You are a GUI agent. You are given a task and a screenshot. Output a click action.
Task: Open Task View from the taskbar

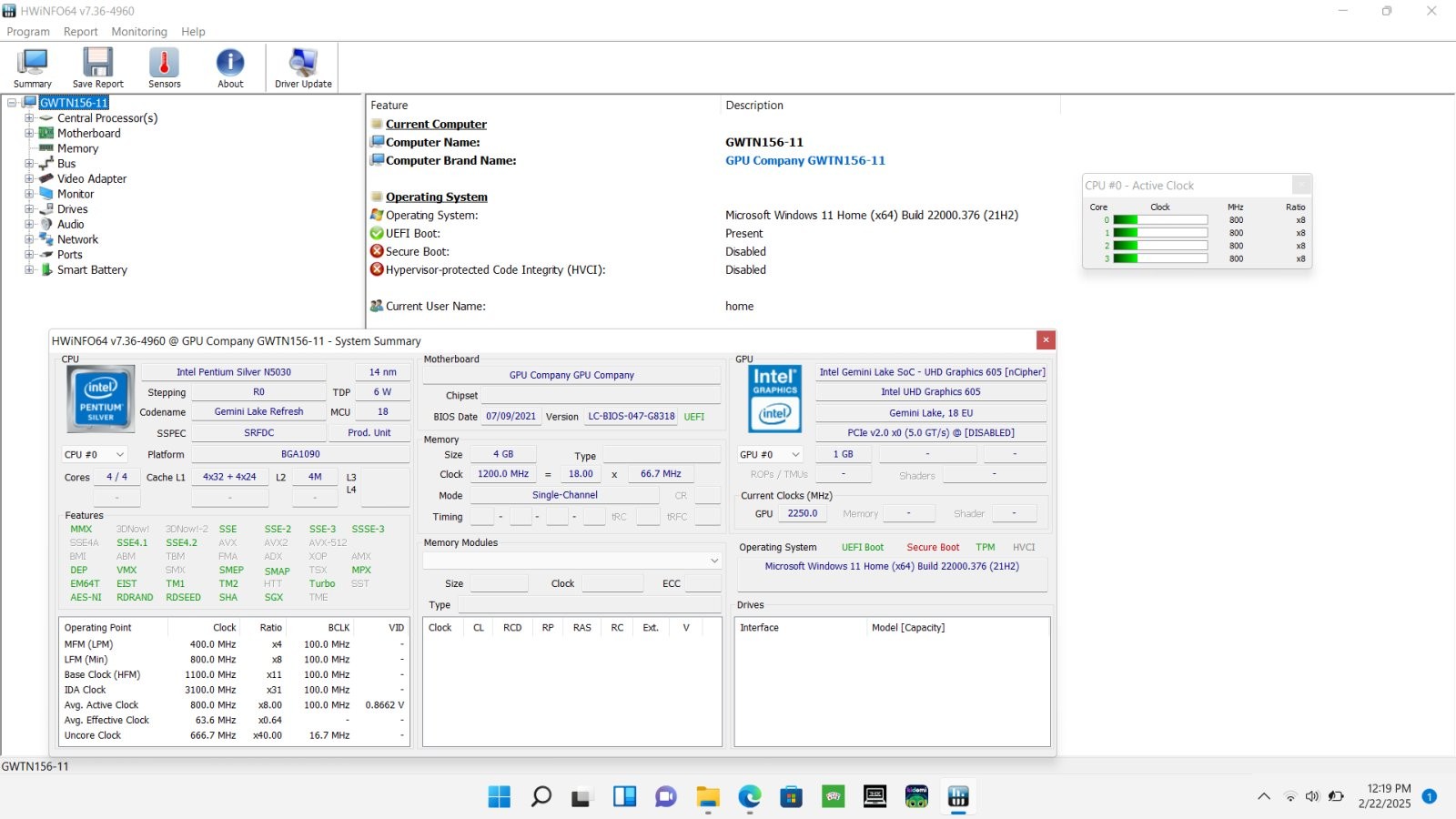point(582,797)
